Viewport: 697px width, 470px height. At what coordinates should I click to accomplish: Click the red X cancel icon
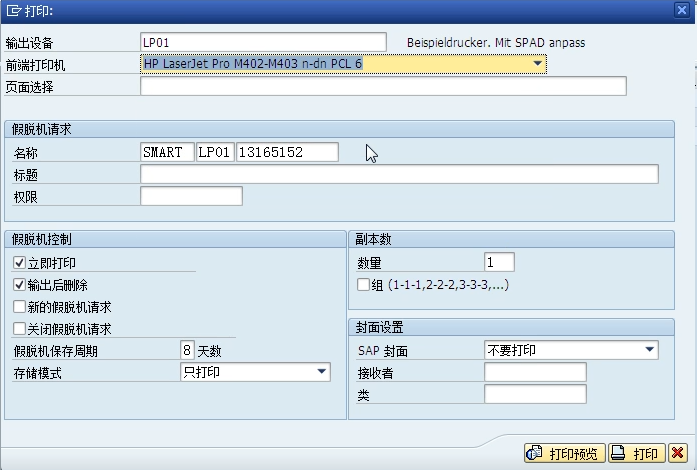[x=677, y=454]
